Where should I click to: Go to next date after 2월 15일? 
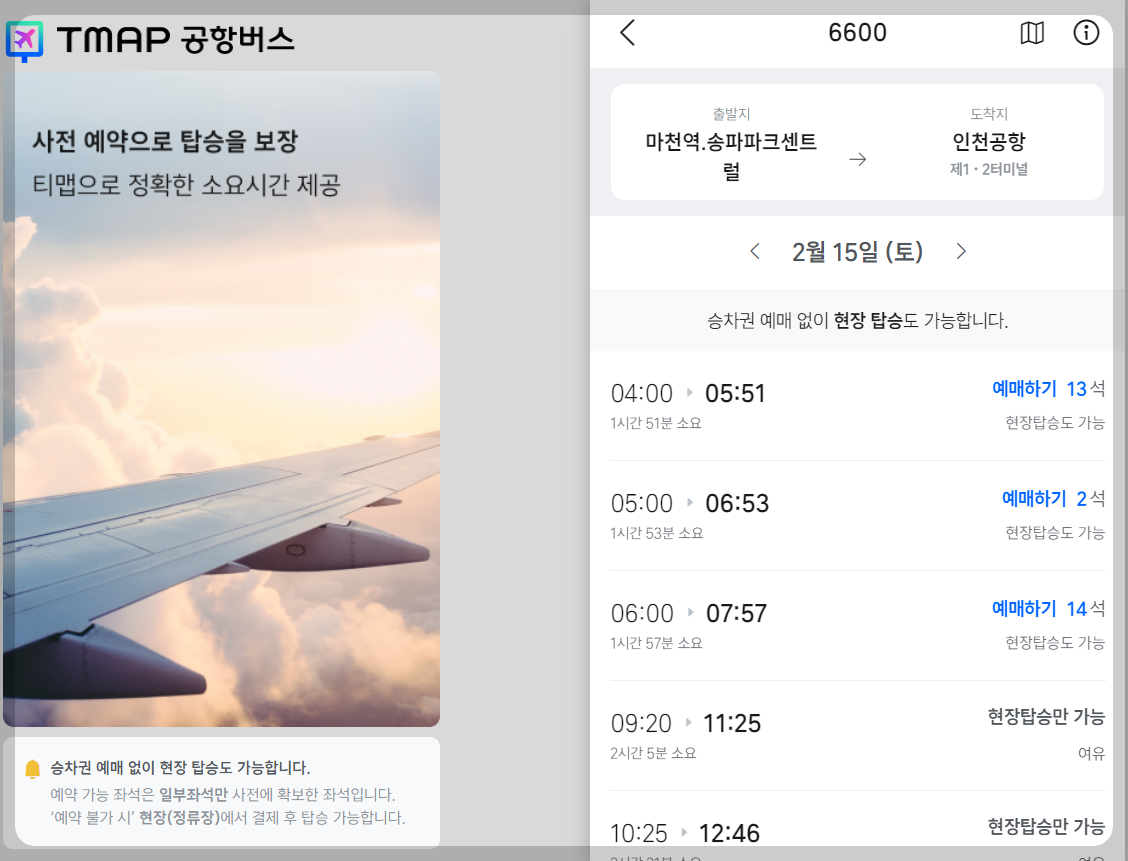[961, 252]
